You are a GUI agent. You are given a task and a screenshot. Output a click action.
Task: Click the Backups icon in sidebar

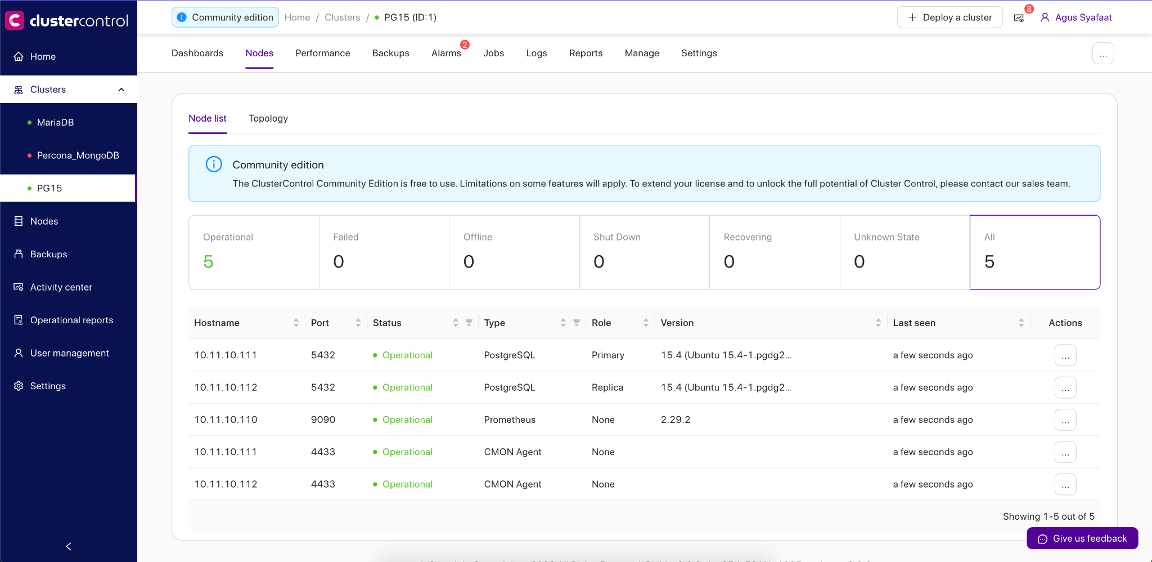coord(18,254)
